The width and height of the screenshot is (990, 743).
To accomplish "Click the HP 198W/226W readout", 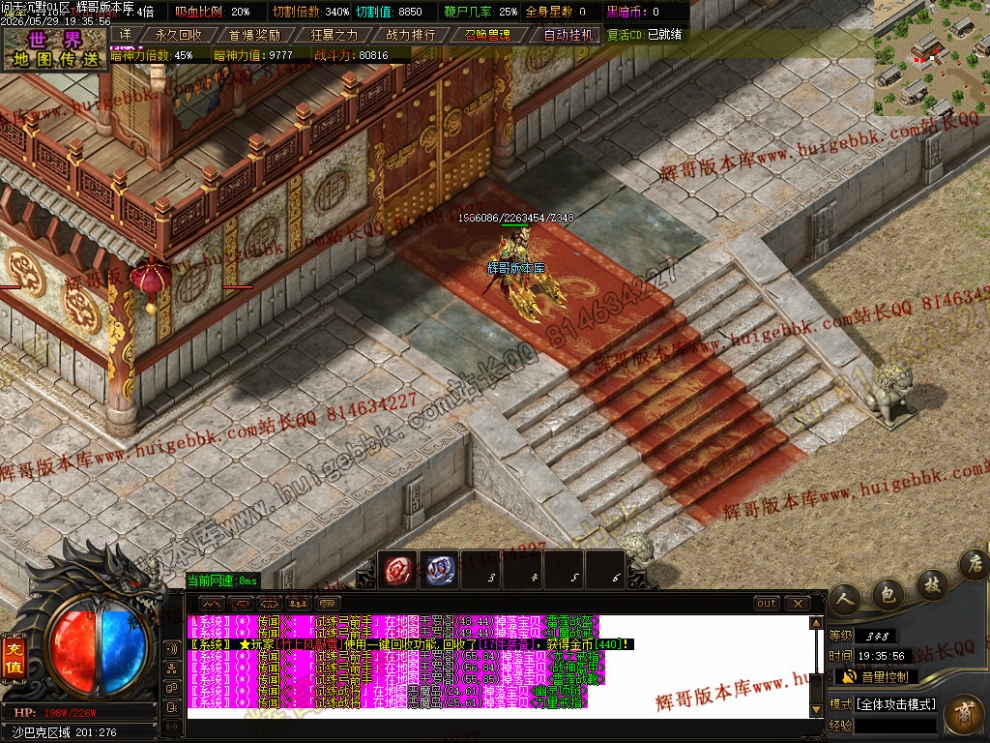I will coord(56,713).
